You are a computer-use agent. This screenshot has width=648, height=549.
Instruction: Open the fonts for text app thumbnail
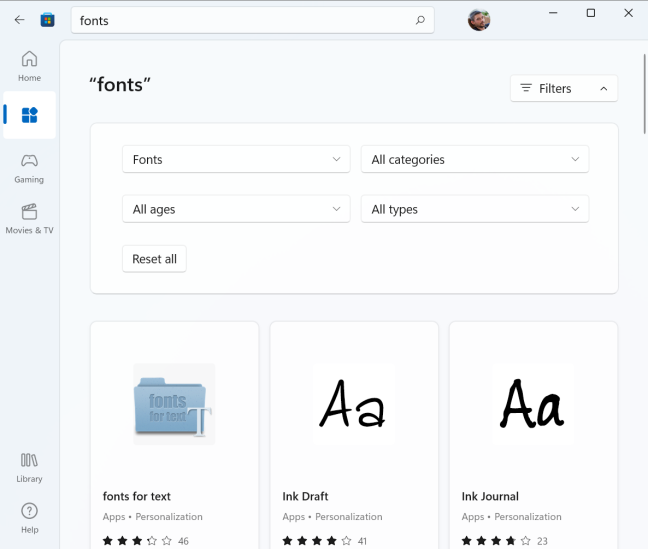(174, 404)
